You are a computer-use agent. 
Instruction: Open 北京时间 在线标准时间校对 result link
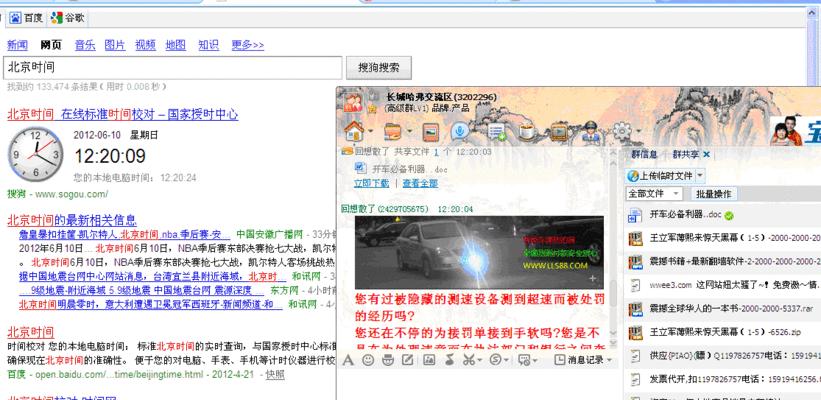click(123, 114)
